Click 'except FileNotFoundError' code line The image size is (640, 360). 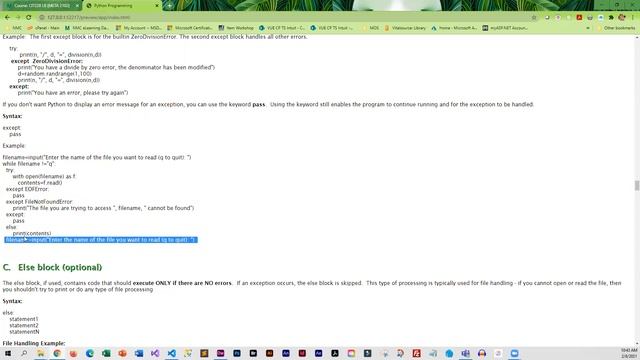[39, 202]
